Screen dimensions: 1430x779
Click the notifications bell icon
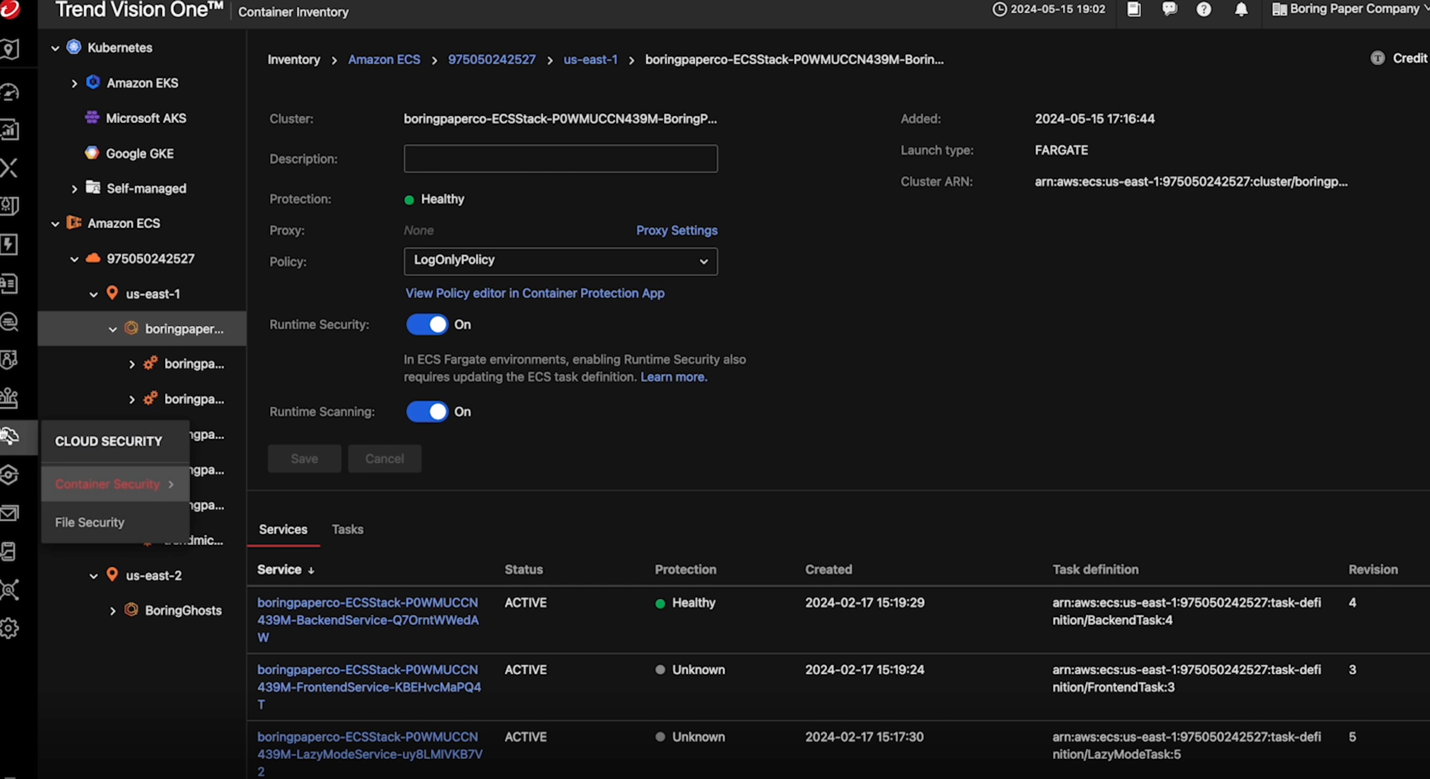click(x=1241, y=10)
